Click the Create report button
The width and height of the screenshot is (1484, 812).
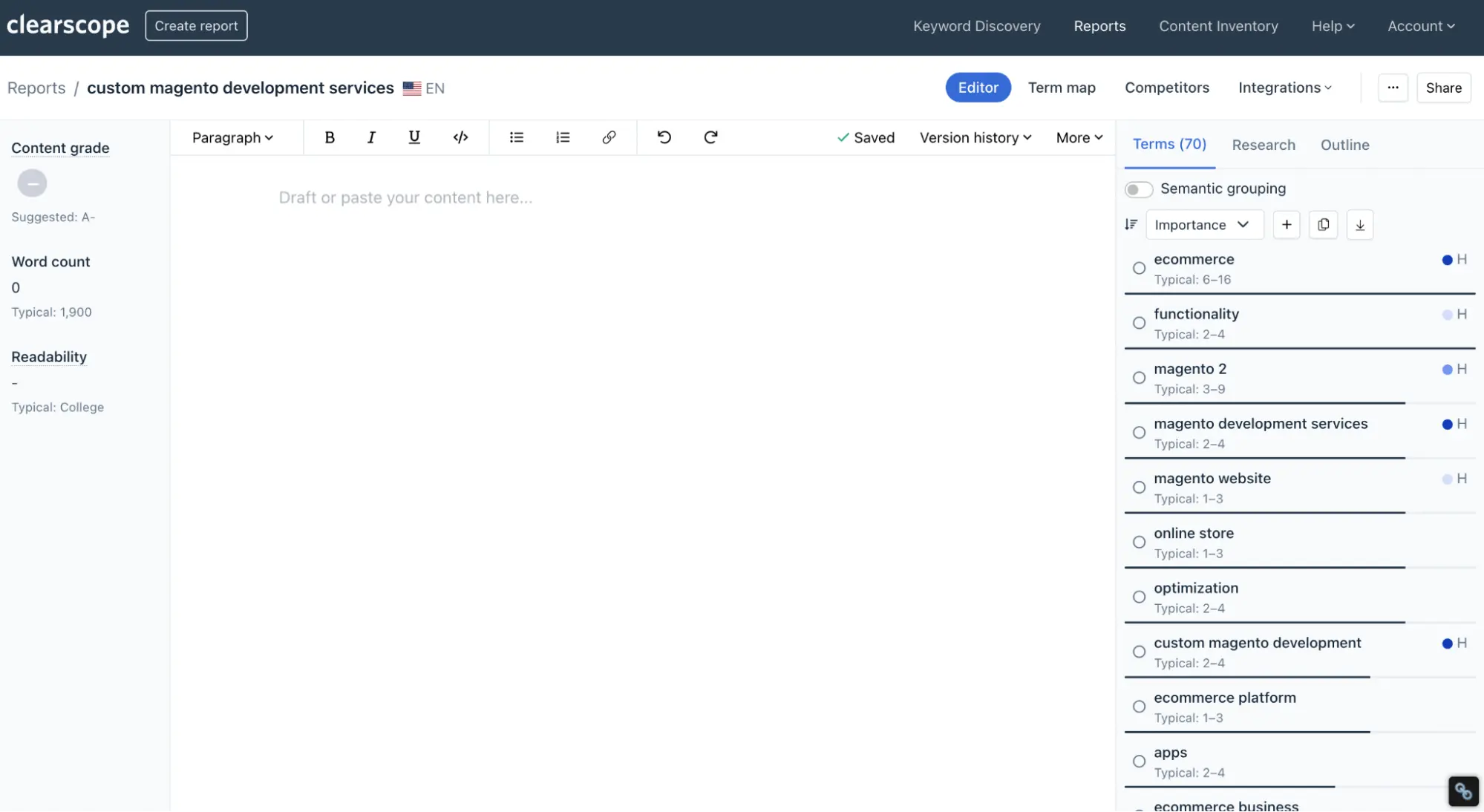point(196,26)
